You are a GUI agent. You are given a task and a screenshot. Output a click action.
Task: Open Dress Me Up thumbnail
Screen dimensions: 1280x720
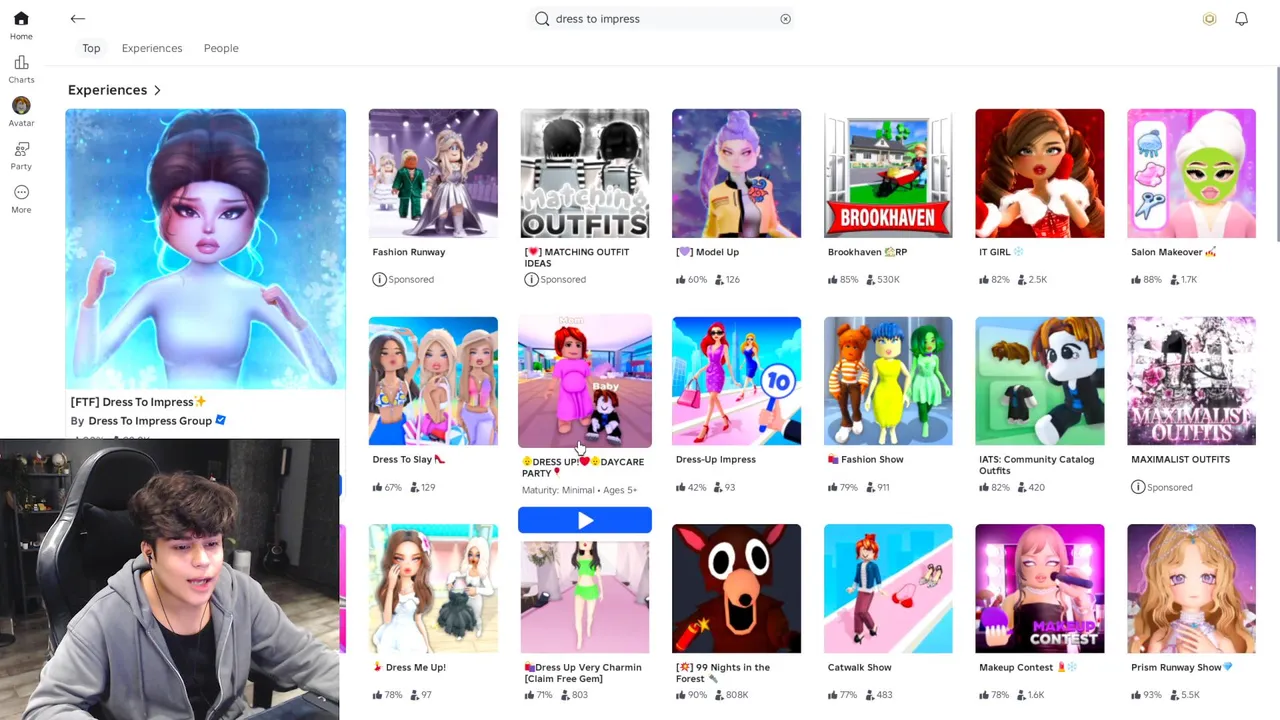[x=433, y=589]
